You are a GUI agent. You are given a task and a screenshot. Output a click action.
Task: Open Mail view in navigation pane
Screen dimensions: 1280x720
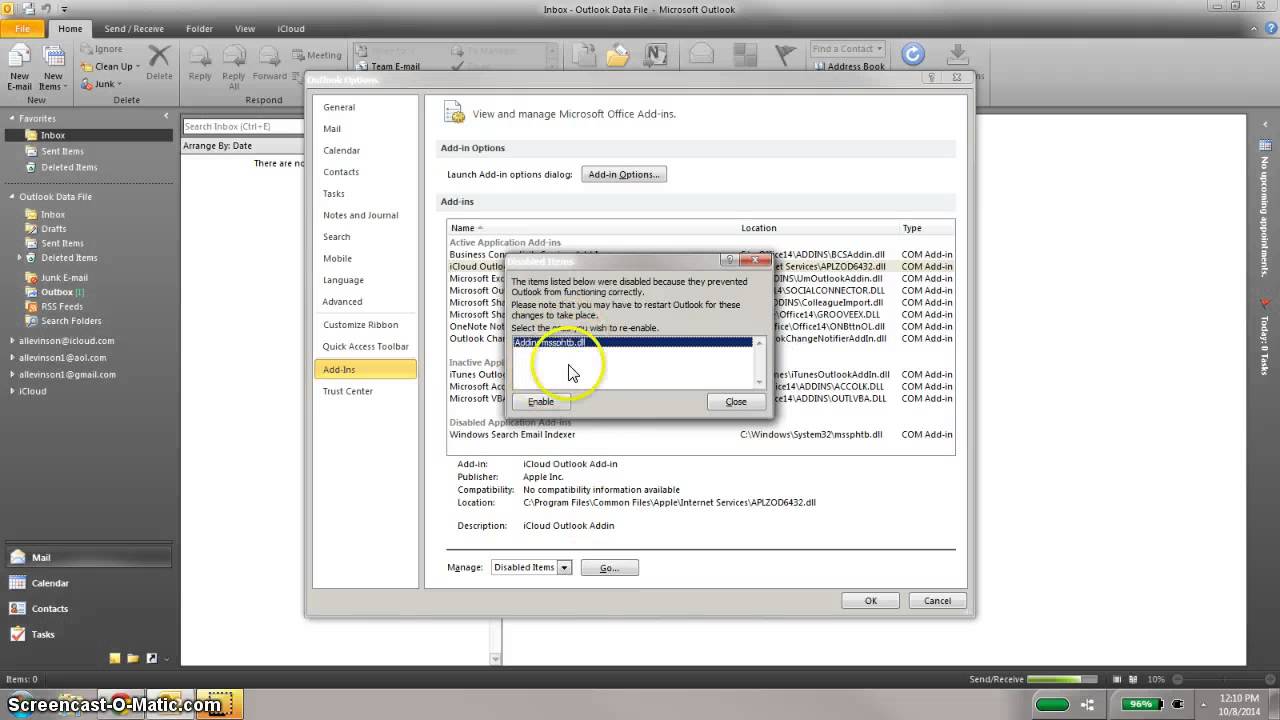[x=87, y=557]
